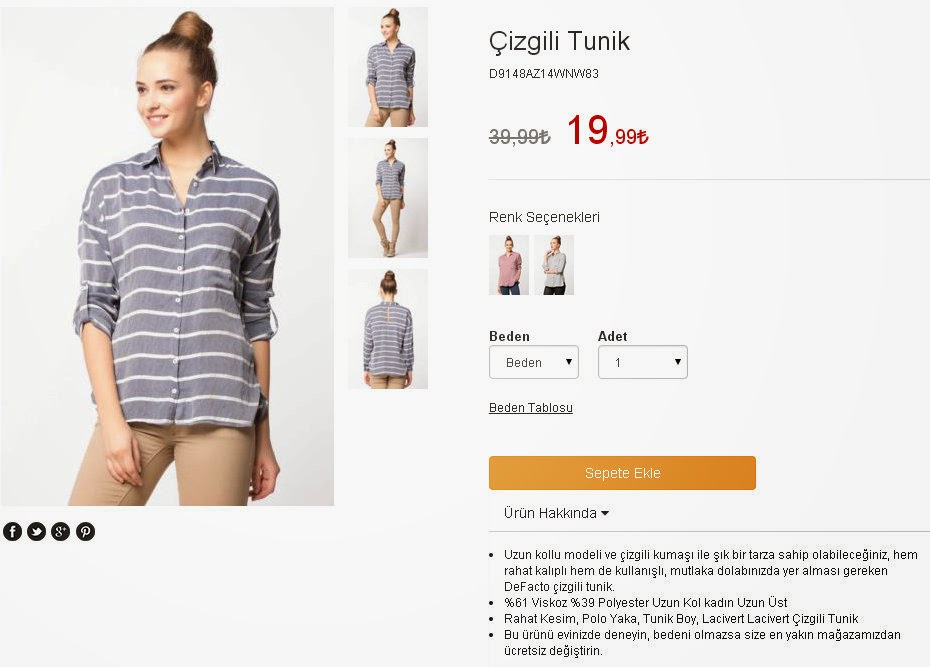View the back-view thumbnail
This screenshot has width=930, height=667.
click(388, 329)
